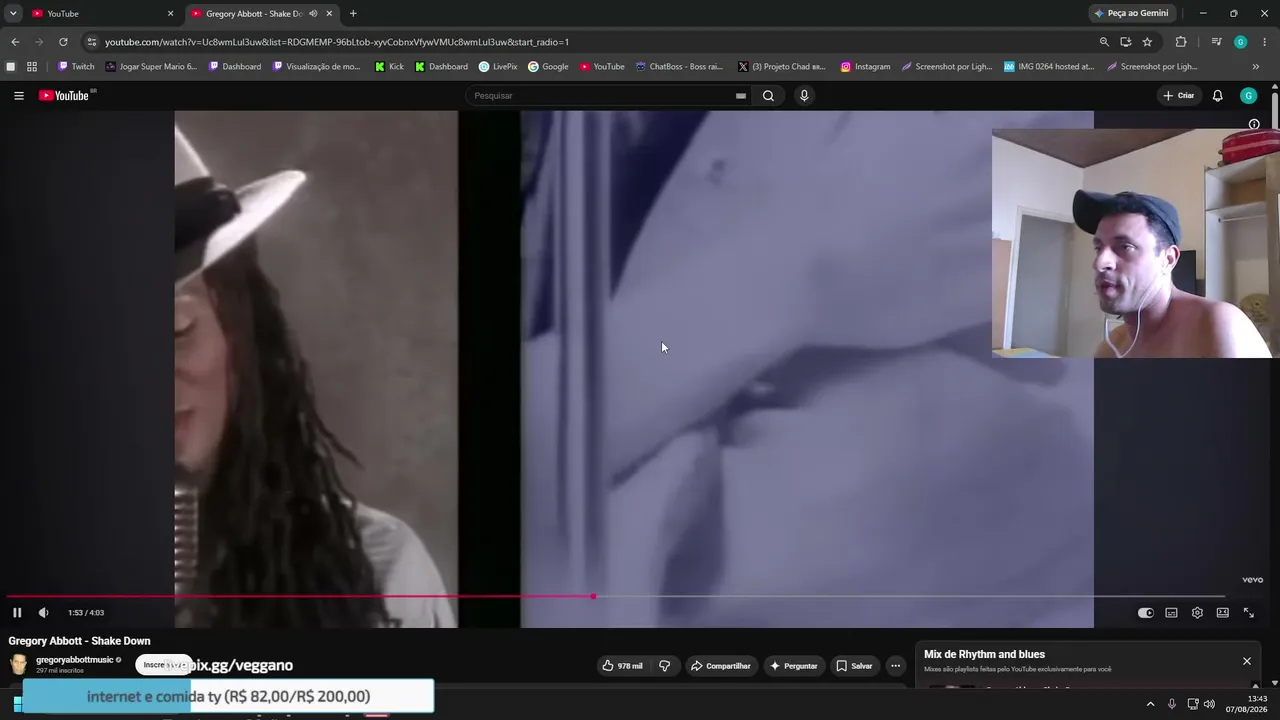The height and width of the screenshot is (720, 1280).
Task: Bookmark this page with the star
Action: [1147, 42]
